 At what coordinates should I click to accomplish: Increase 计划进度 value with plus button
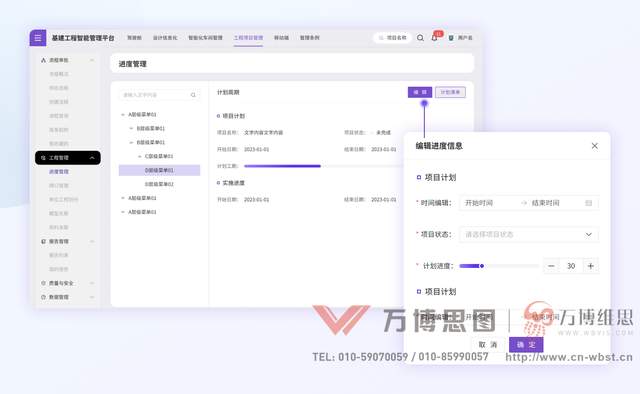591,266
